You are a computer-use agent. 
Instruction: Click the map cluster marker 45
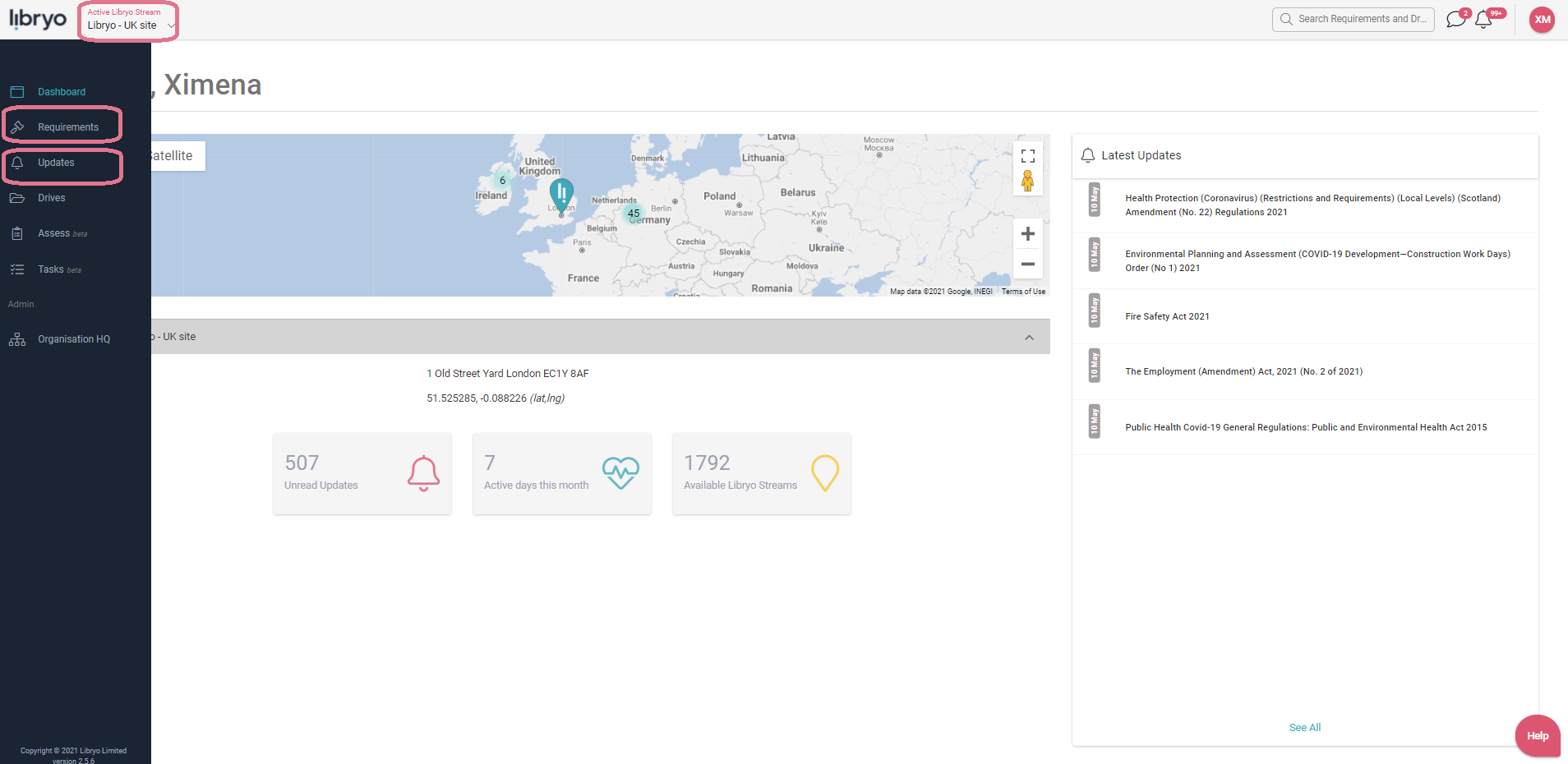(x=634, y=214)
